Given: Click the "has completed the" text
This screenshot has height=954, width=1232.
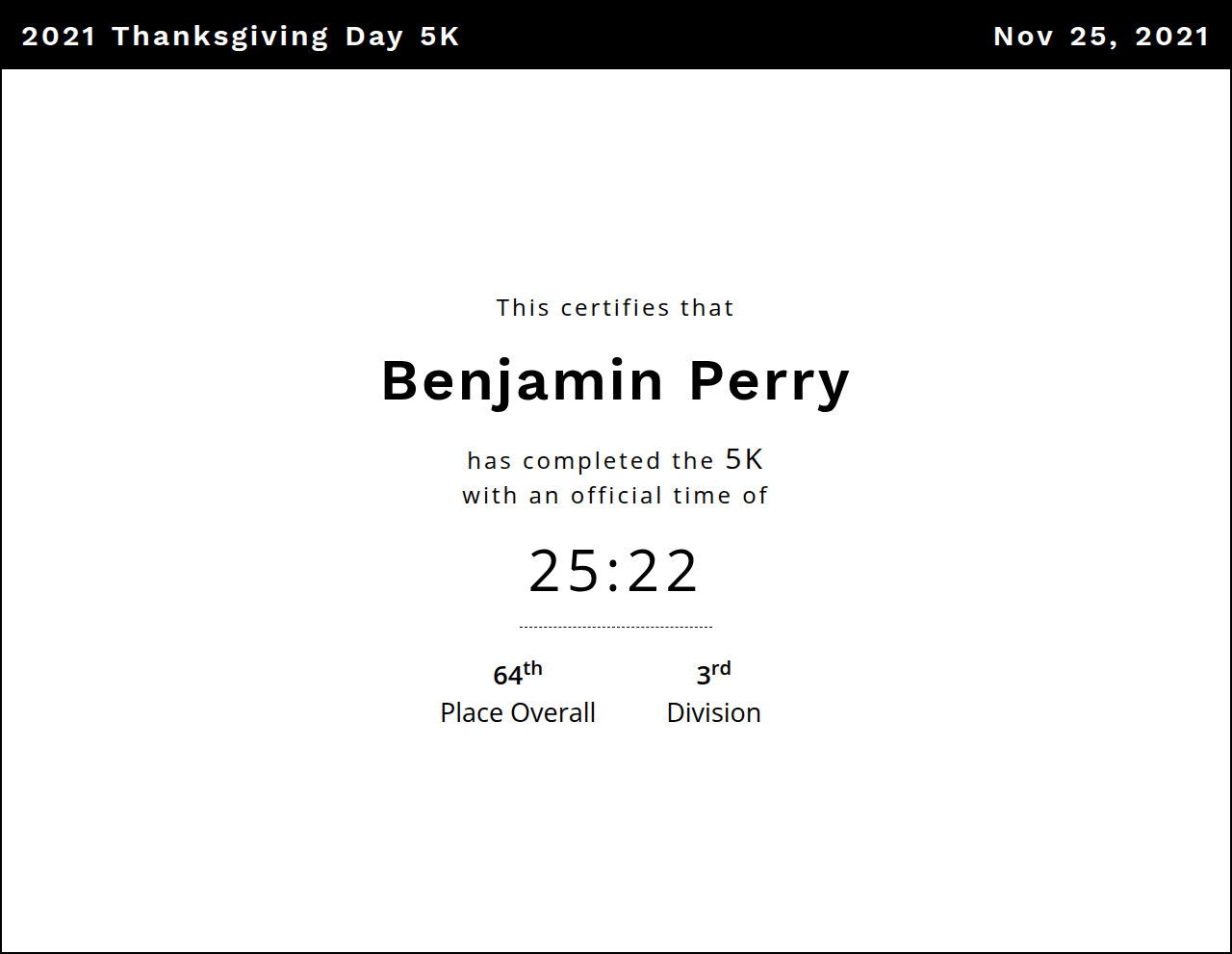Looking at the screenshot, I should tap(590, 461).
